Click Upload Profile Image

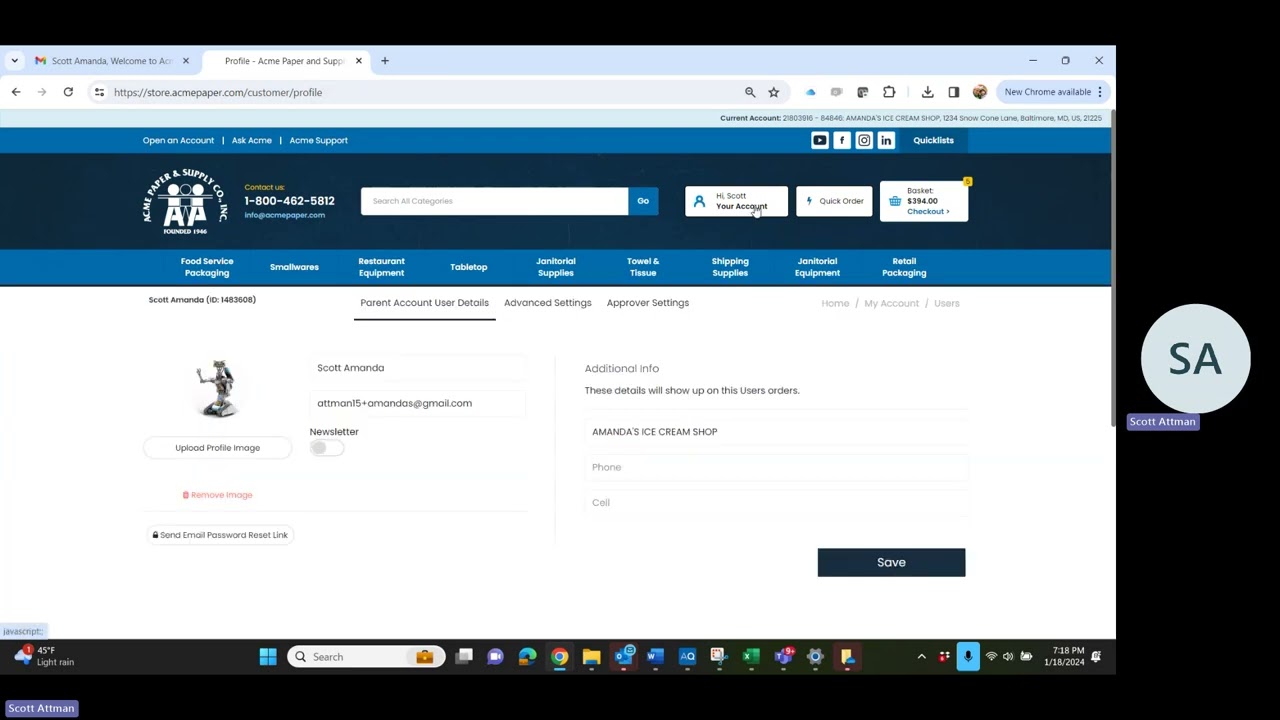click(218, 448)
